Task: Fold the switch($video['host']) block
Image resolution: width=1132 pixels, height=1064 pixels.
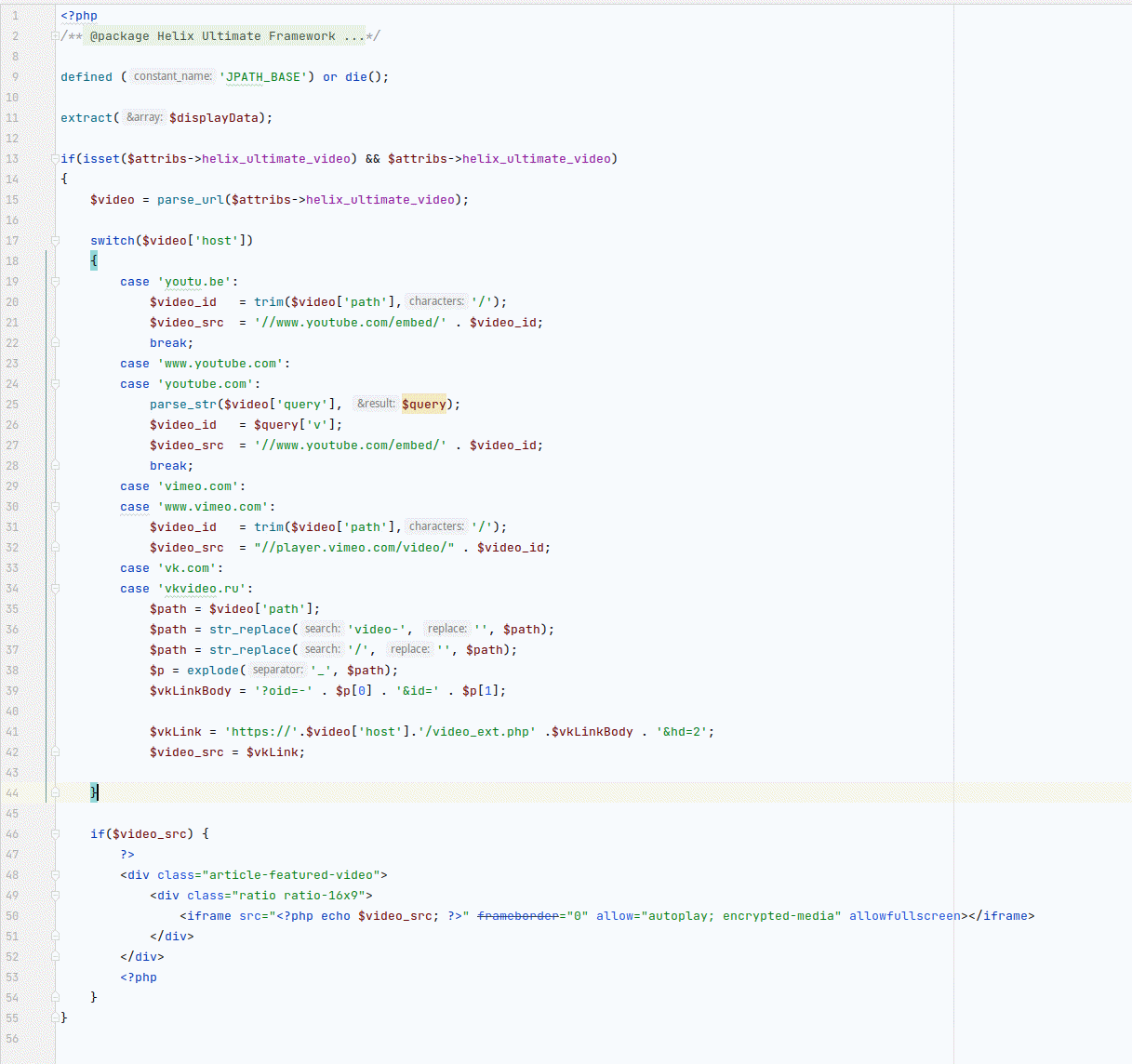Action: point(55,241)
